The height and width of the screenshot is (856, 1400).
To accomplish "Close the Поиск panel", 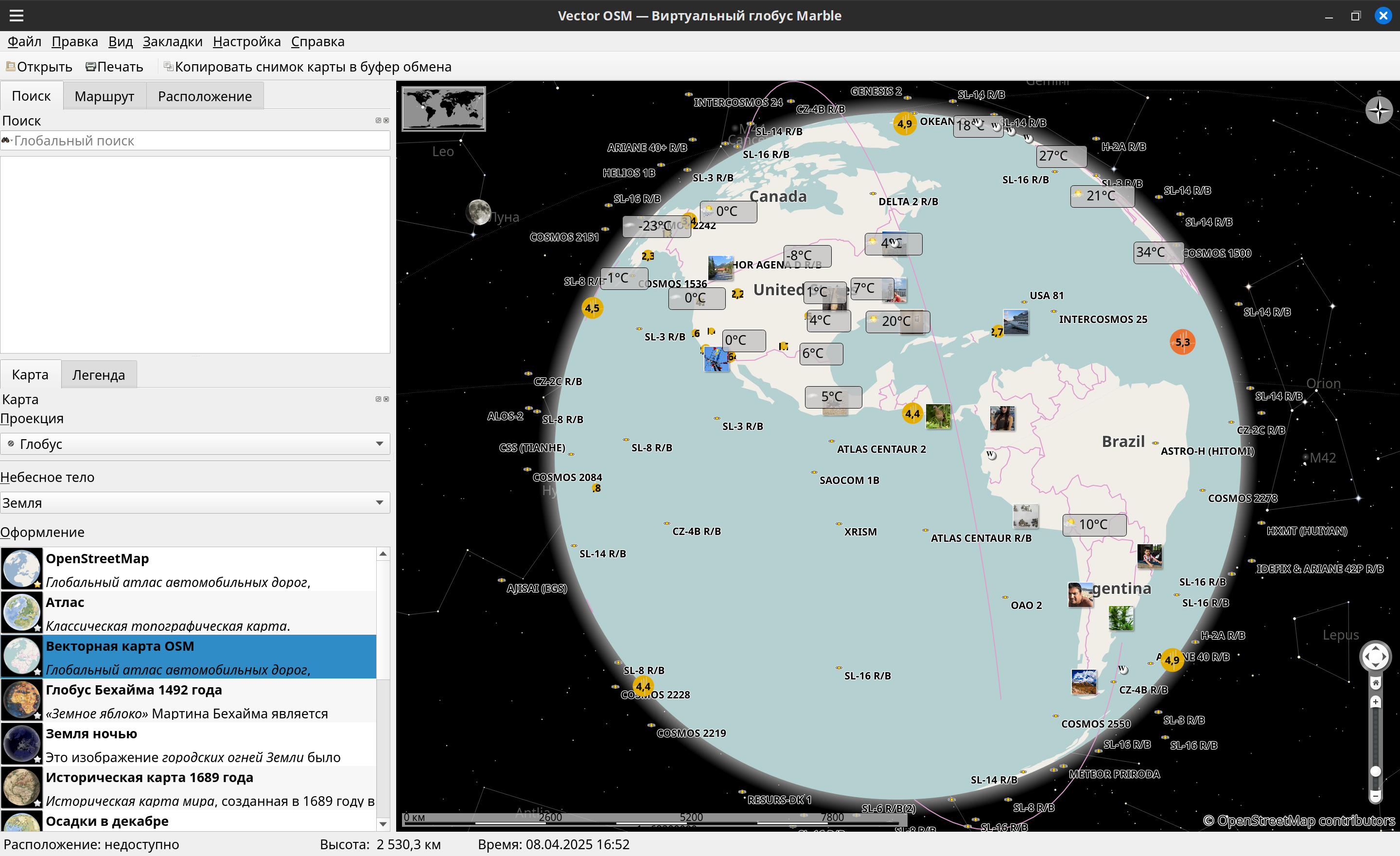I will pos(386,121).
